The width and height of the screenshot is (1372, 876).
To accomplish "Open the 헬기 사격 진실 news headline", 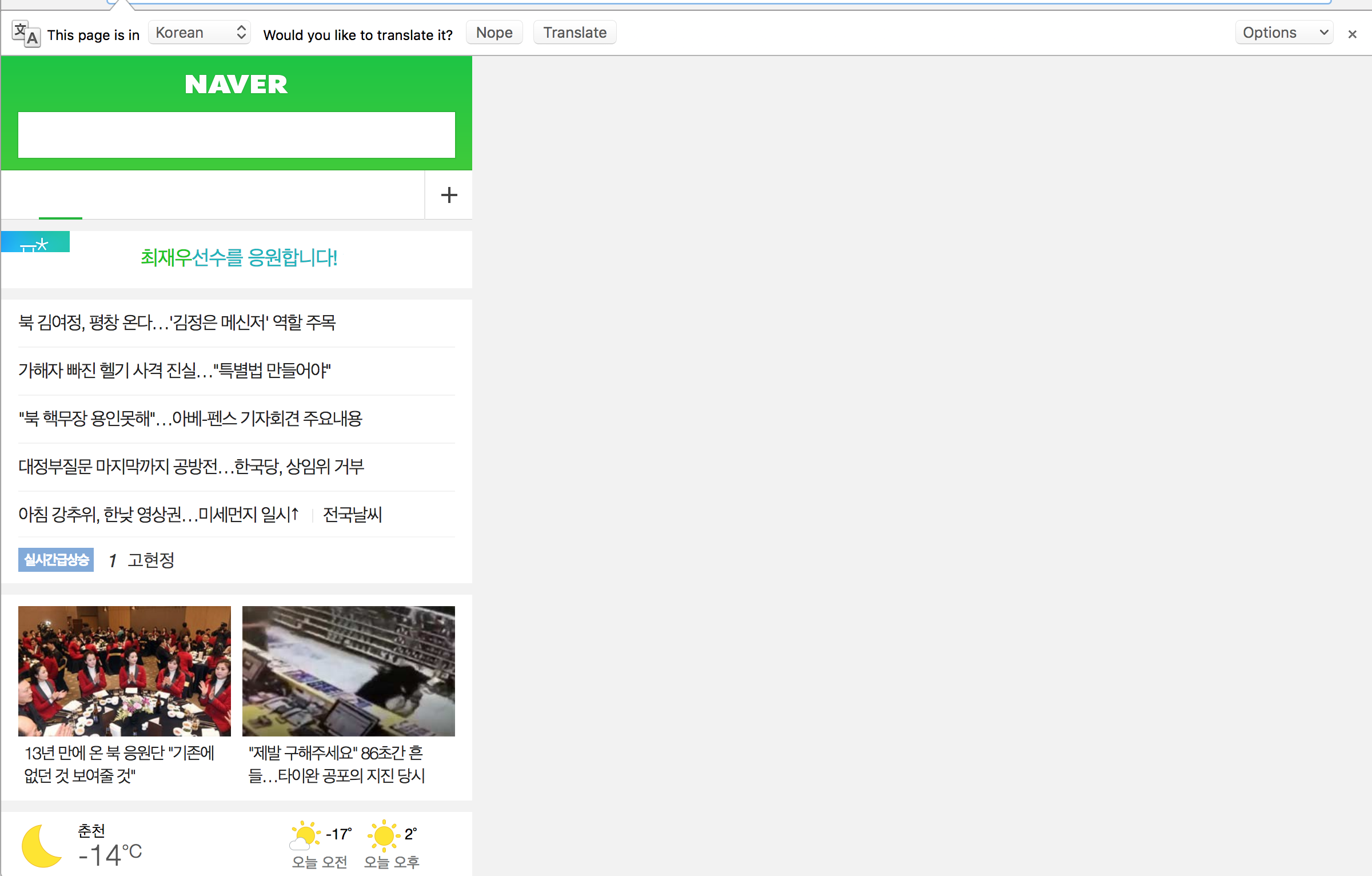I will (175, 371).
